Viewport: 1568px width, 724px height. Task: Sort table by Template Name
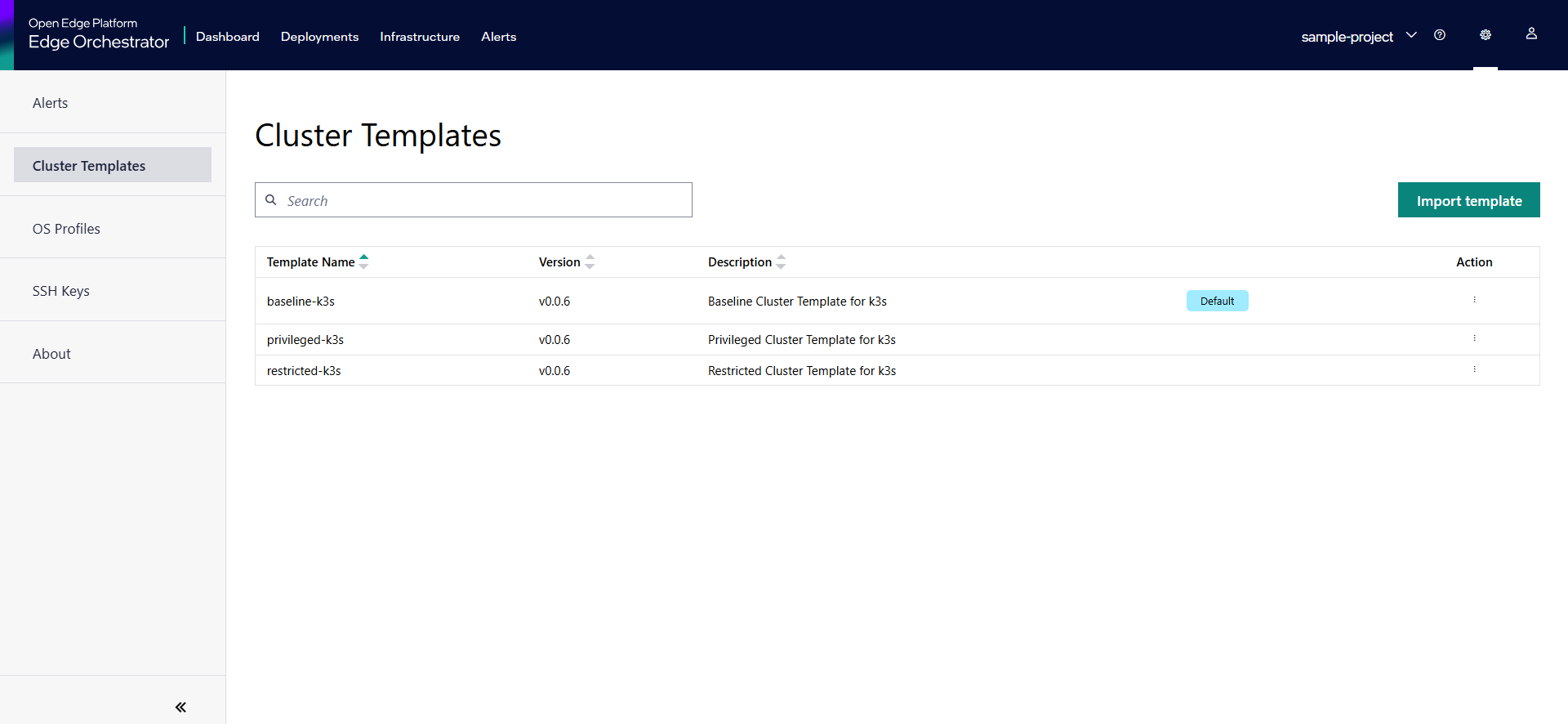click(x=363, y=261)
